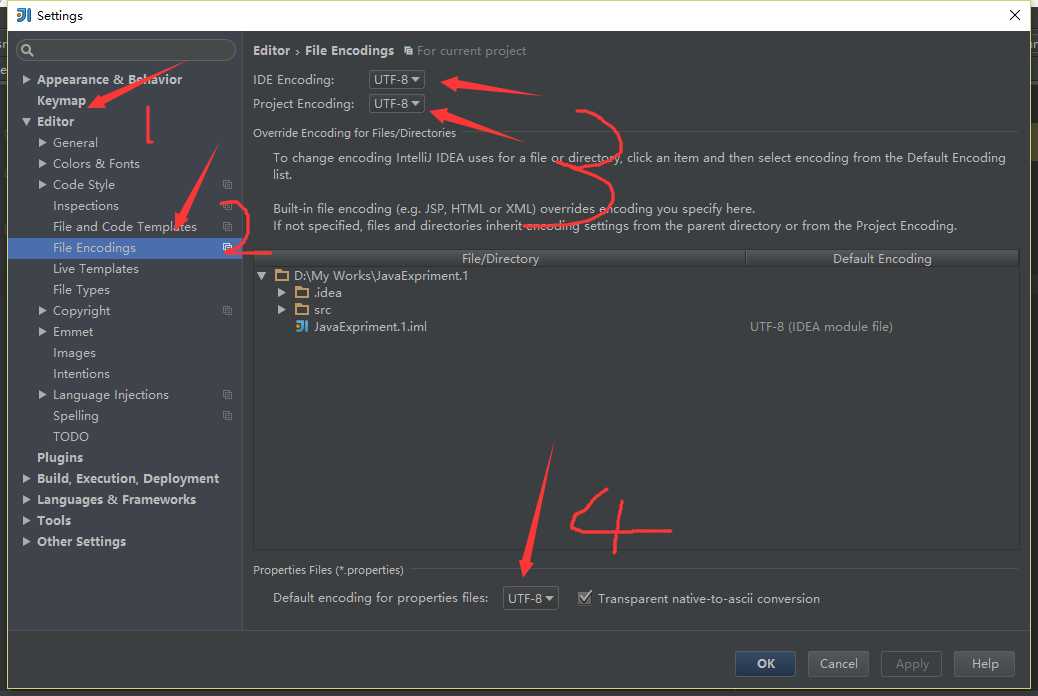Click the Default Encoding column header
Image resolution: width=1038 pixels, height=696 pixels.
(x=882, y=258)
